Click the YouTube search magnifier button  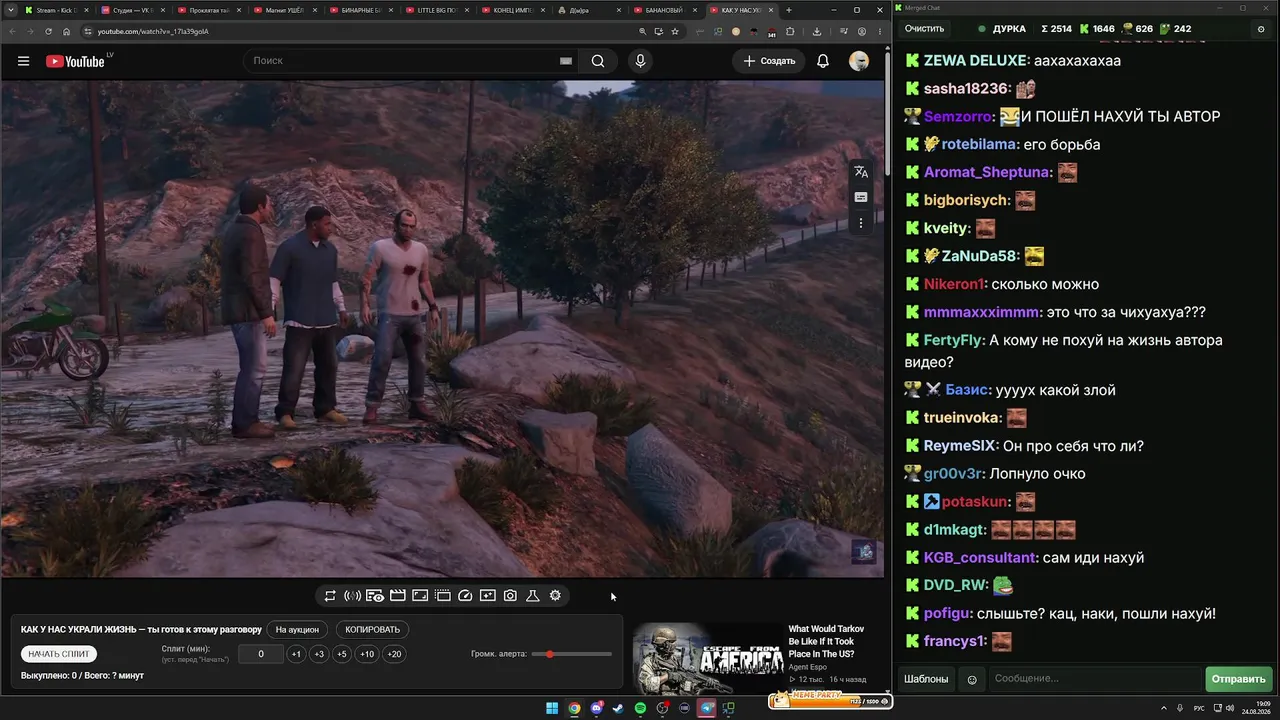(598, 61)
